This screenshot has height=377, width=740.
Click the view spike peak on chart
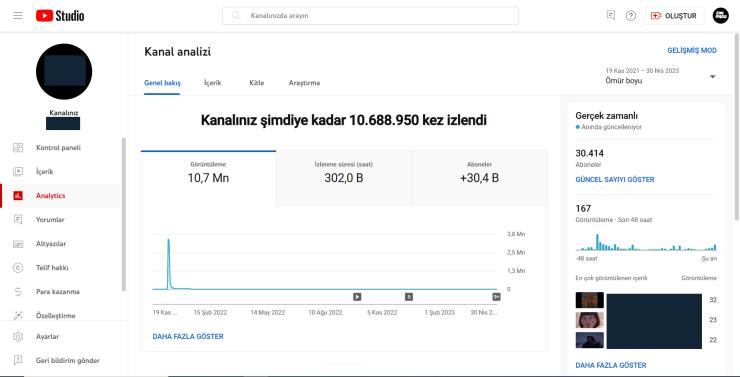(168, 241)
